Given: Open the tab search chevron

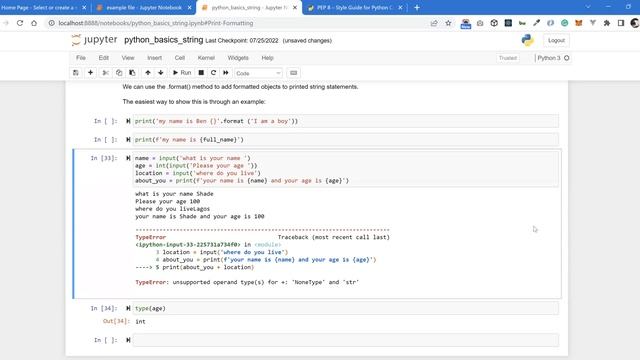Looking at the screenshot, I should (588, 7).
